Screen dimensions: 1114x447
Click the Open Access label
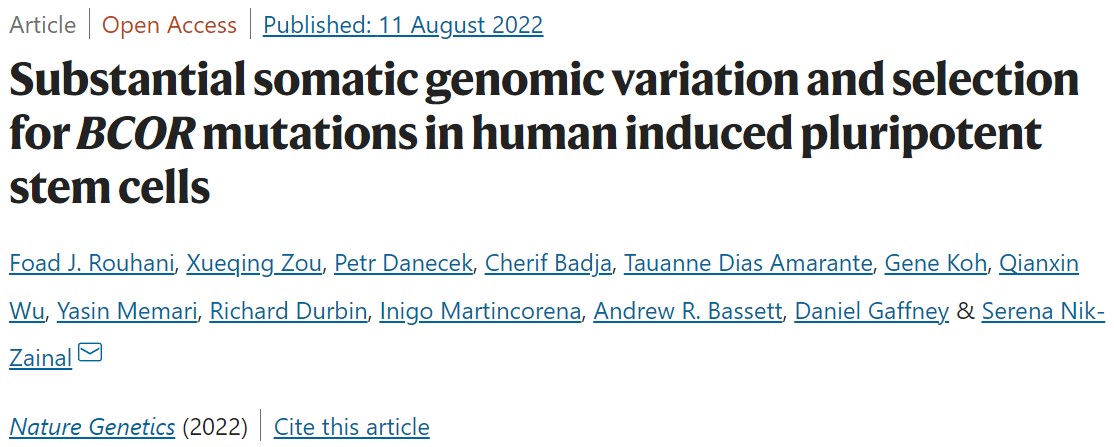(170, 25)
